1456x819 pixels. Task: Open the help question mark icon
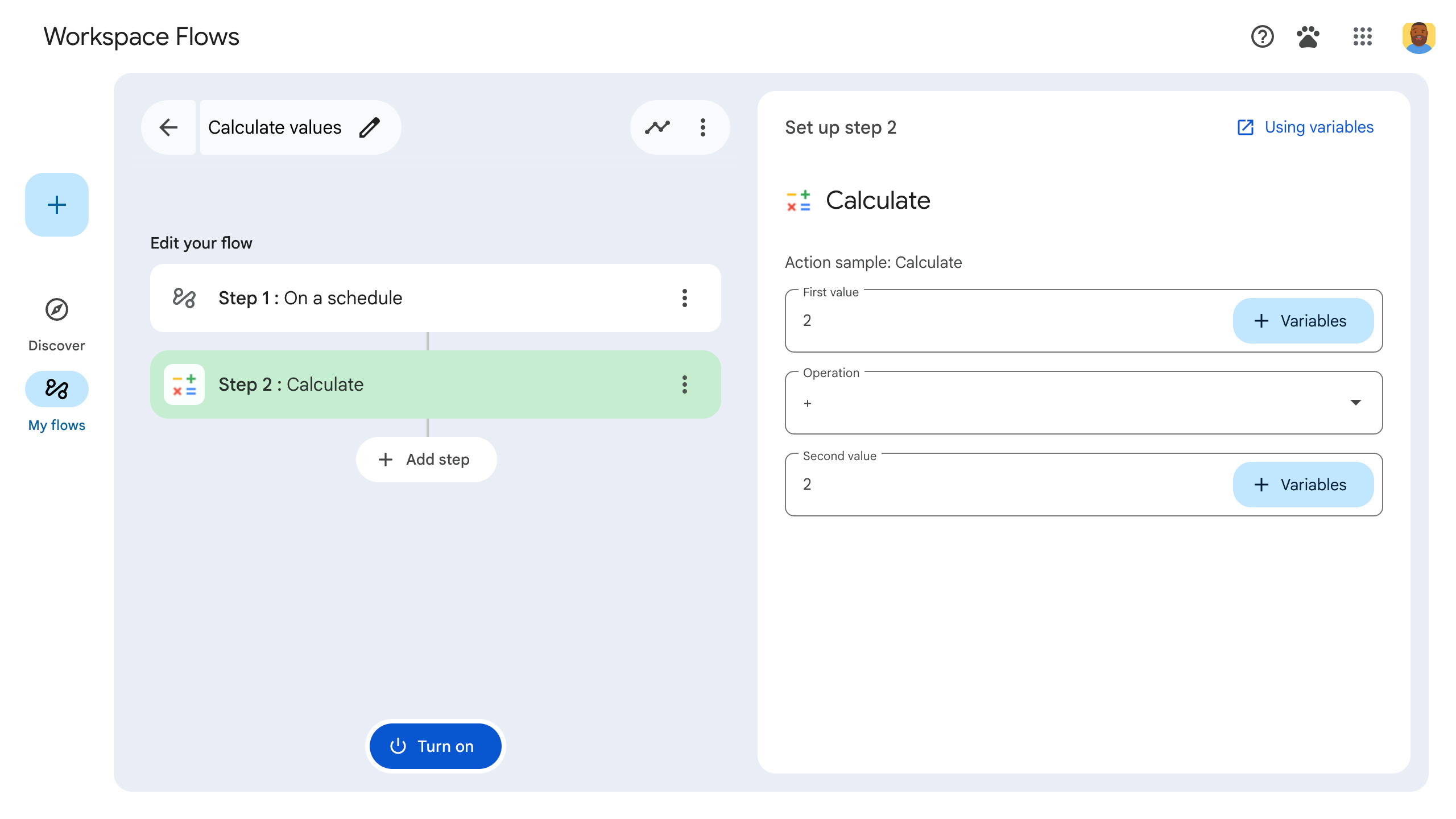(1261, 37)
